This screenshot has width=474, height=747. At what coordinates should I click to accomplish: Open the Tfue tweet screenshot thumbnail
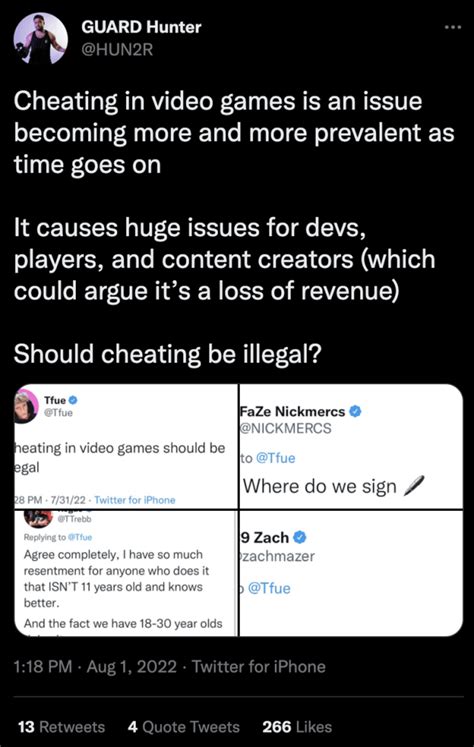126,446
